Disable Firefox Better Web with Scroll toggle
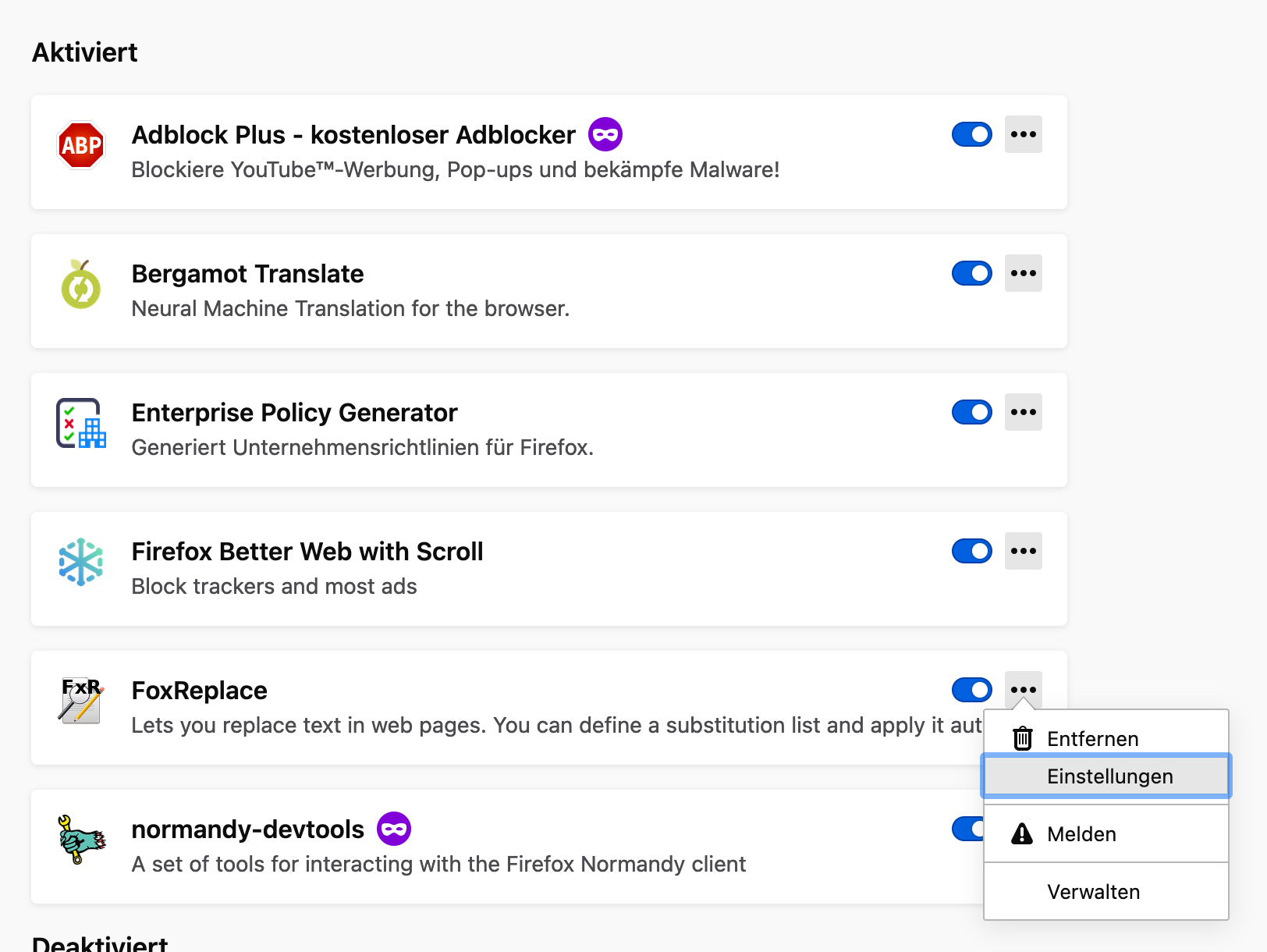This screenshot has width=1267, height=952. 971,551
